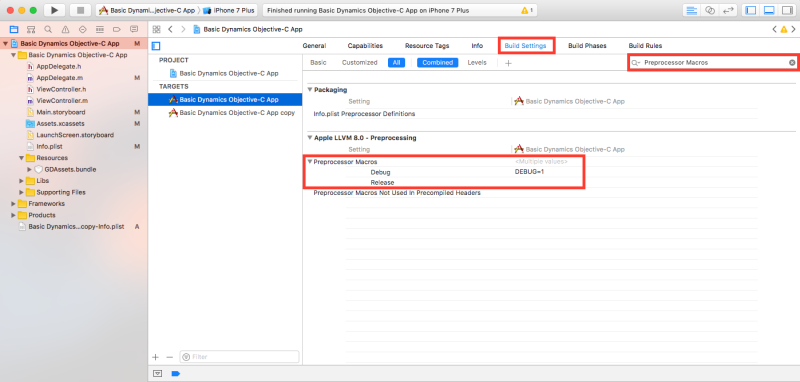Hide the project and targets list
Image resolution: width=800 pixels, height=382 pixels.
pos(156,46)
